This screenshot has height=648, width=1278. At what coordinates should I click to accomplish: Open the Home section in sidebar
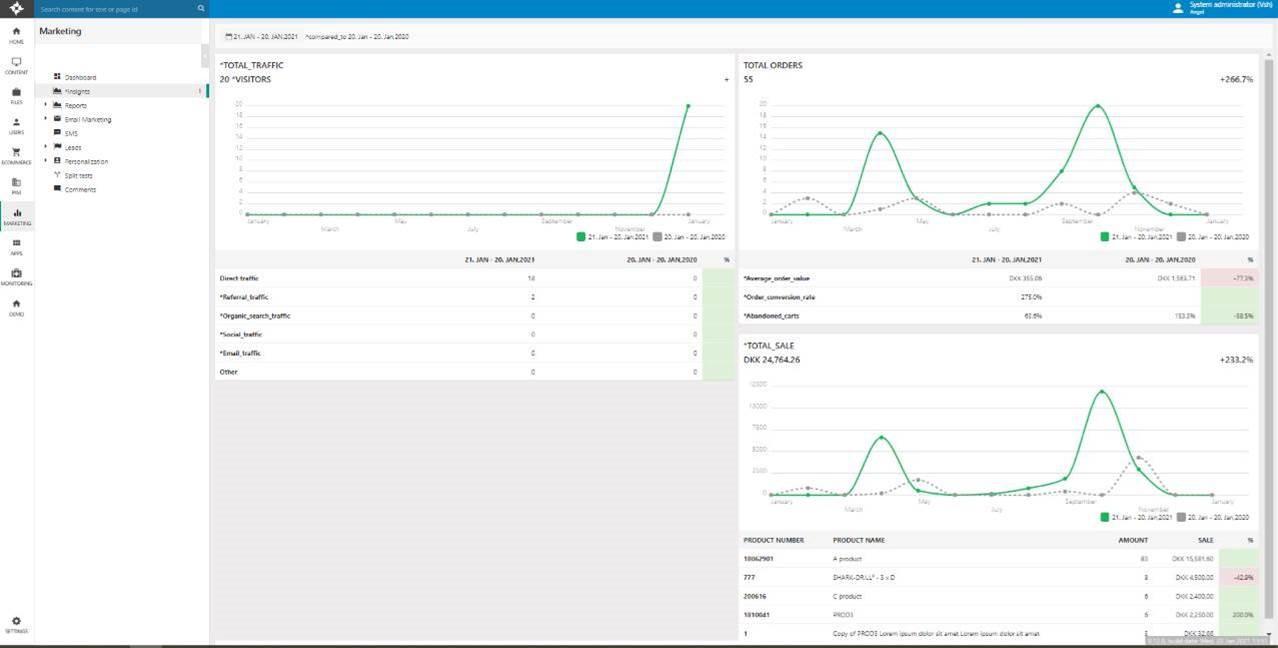(x=16, y=34)
